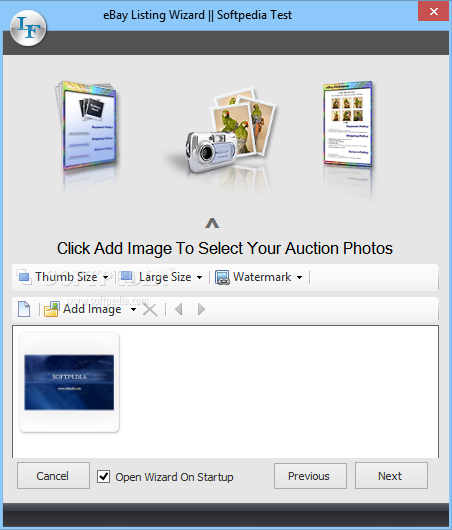The image size is (452, 530).
Task: Click the Thumb Size icon
Action: click(24, 277)
